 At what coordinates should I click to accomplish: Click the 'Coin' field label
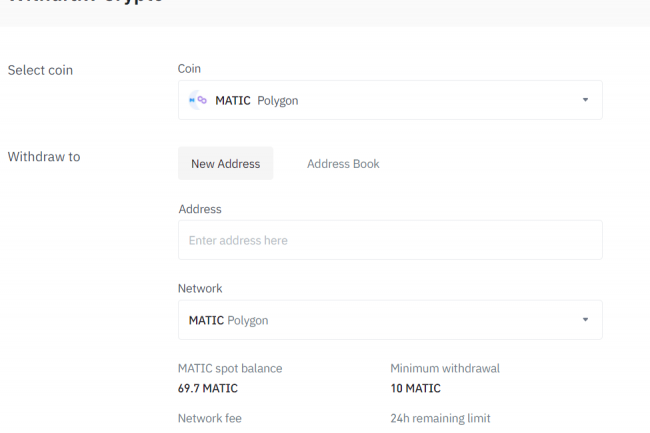coord(189,68)
